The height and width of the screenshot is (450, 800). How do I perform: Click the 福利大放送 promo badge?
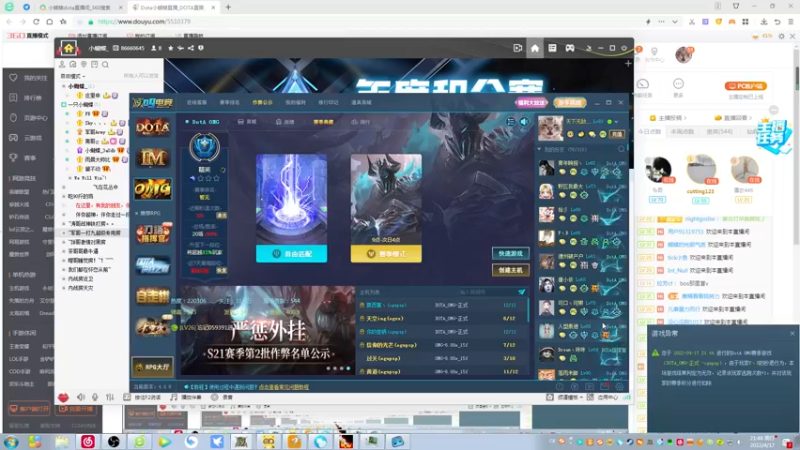tap(531, 103)
